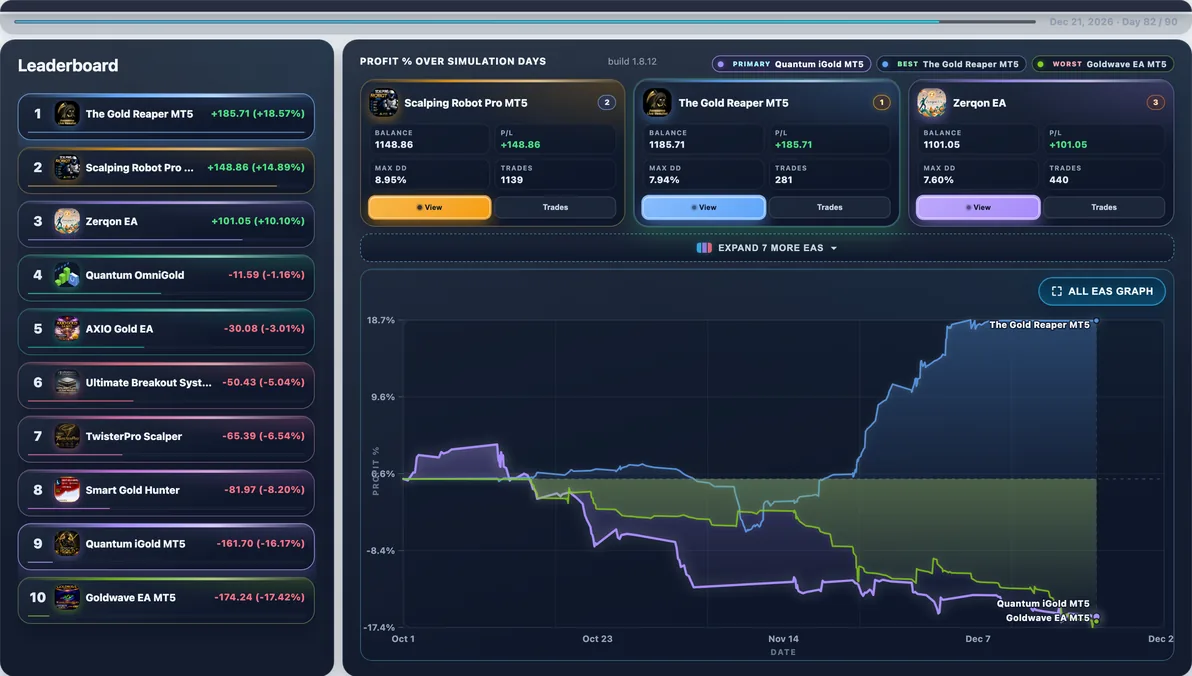Expand 7 more EAs section
This screenshot has height=676, width=1192.
767,248
